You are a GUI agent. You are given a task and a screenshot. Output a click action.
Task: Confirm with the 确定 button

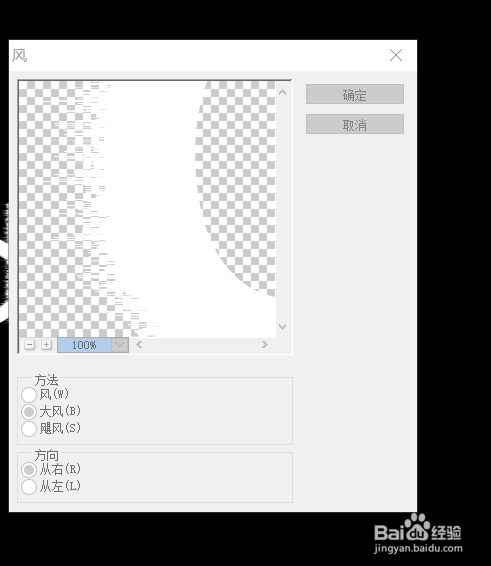[355, 94]
